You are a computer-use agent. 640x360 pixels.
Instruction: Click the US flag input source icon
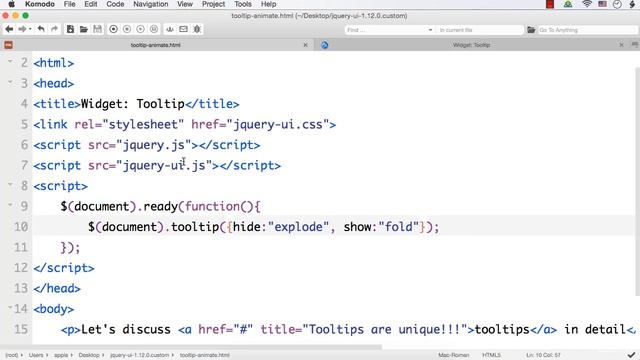(x=602, y=4)
